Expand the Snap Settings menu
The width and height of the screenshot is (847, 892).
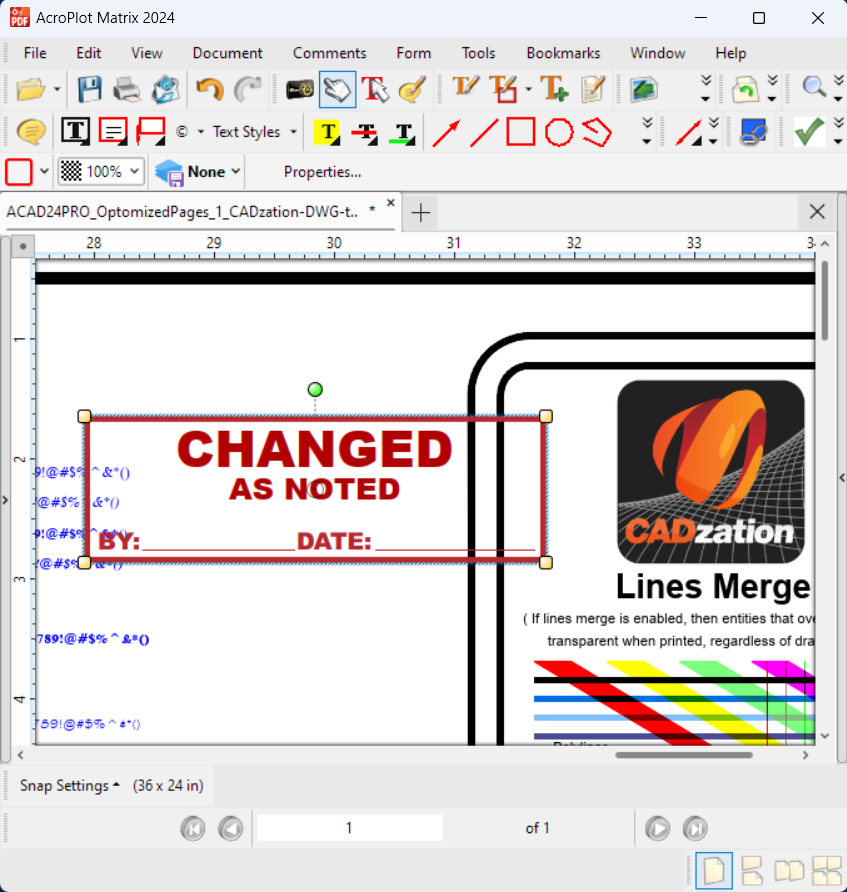(69, 786)
